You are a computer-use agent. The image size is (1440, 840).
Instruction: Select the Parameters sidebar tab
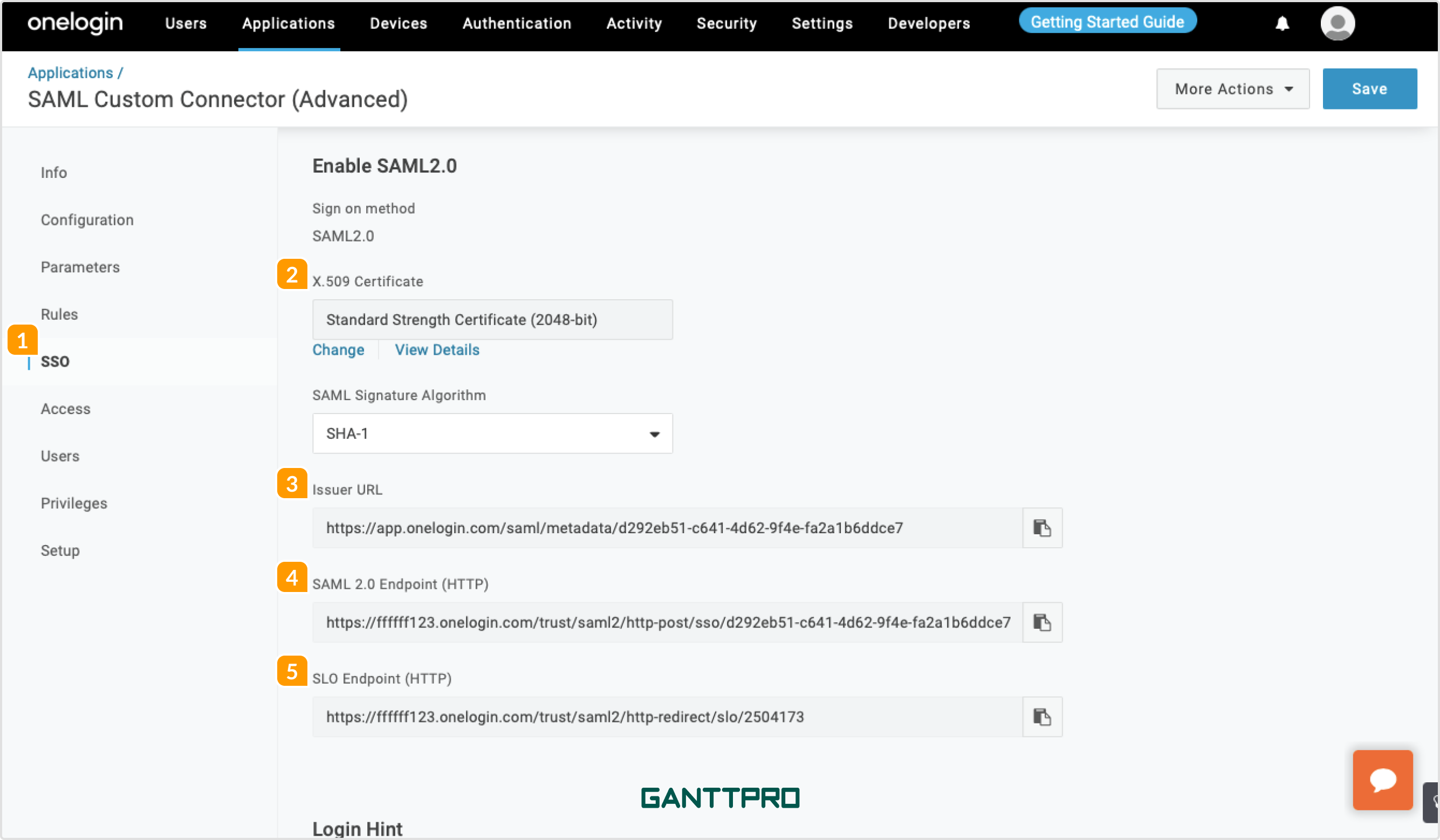(80, 267)
